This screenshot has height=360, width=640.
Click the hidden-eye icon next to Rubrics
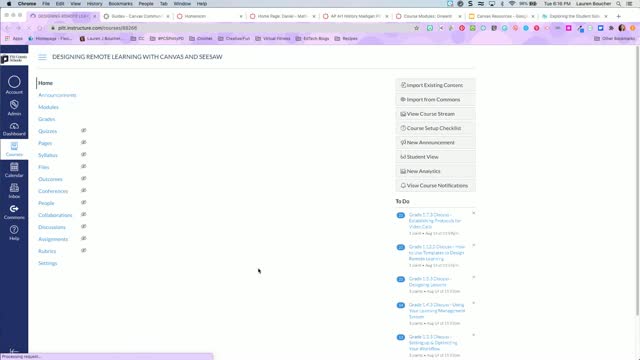[84, 251]
